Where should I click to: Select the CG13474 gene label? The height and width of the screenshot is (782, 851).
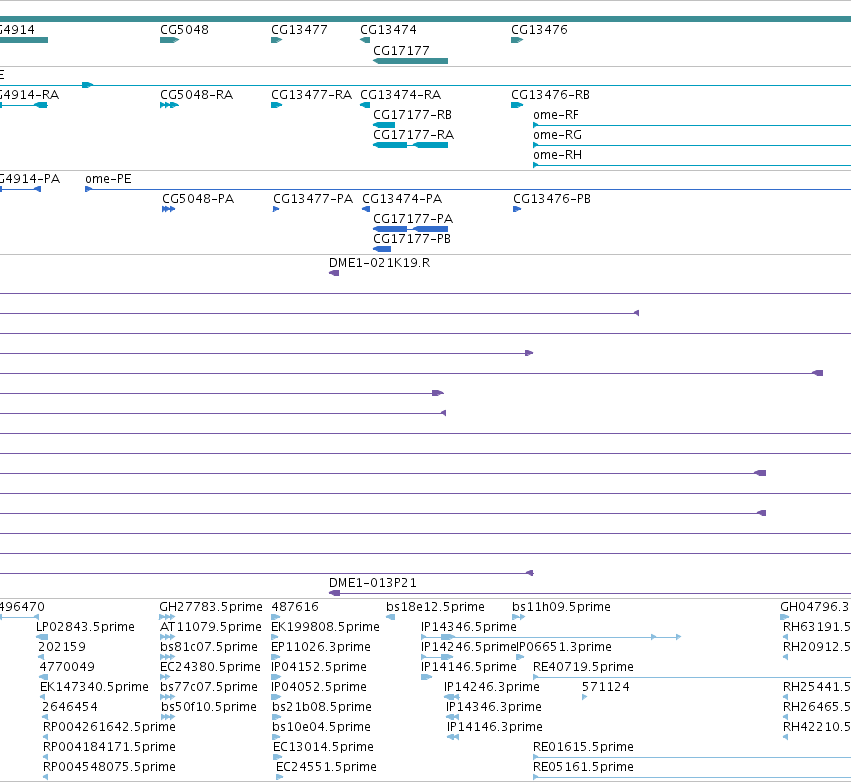[x=388, y=30]
